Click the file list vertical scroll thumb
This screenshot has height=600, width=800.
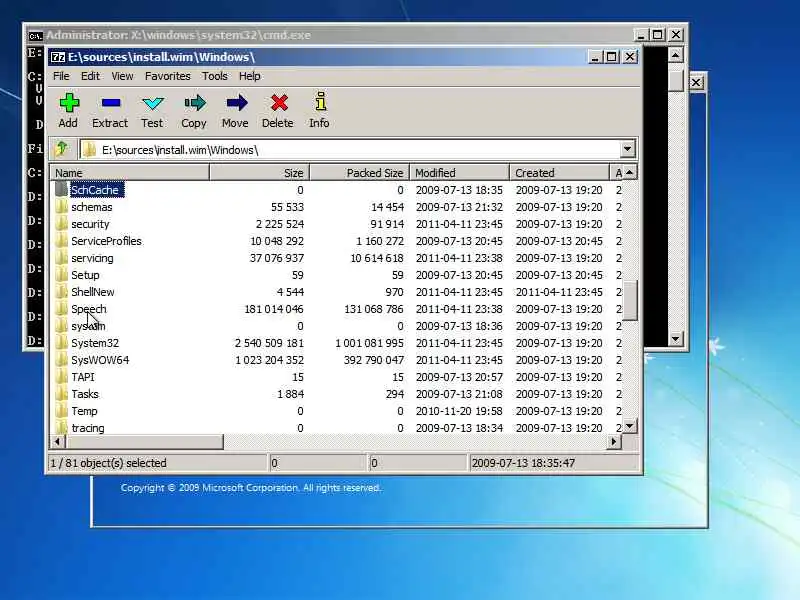coord(630,300)
